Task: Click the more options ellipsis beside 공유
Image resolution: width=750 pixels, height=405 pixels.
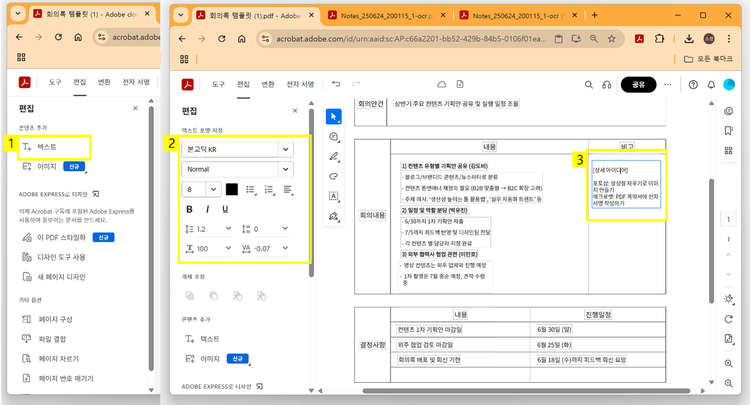Action: click(668, 85)
